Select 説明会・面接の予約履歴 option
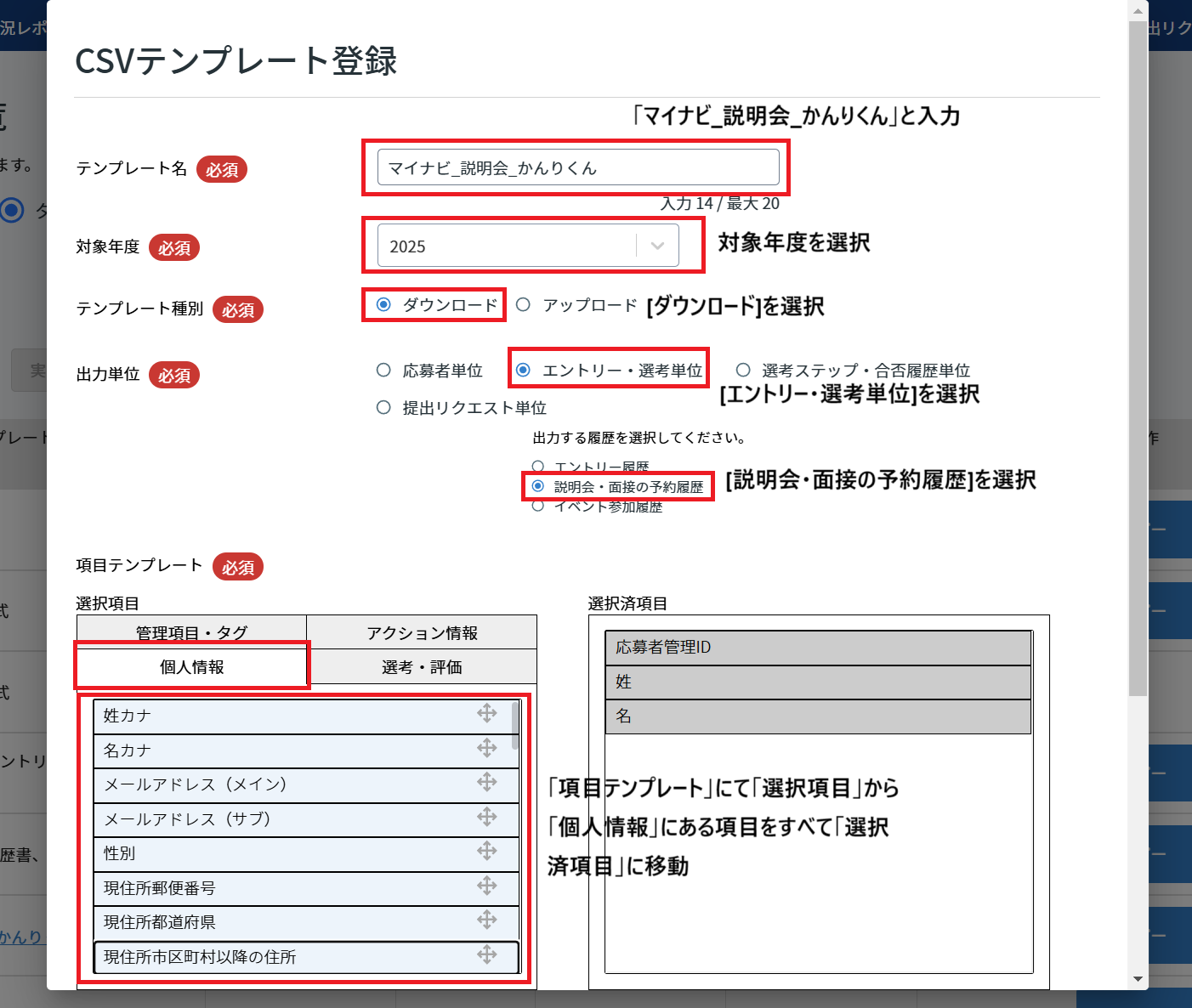The image size is (1192, 1008). [x=537, y=486]
